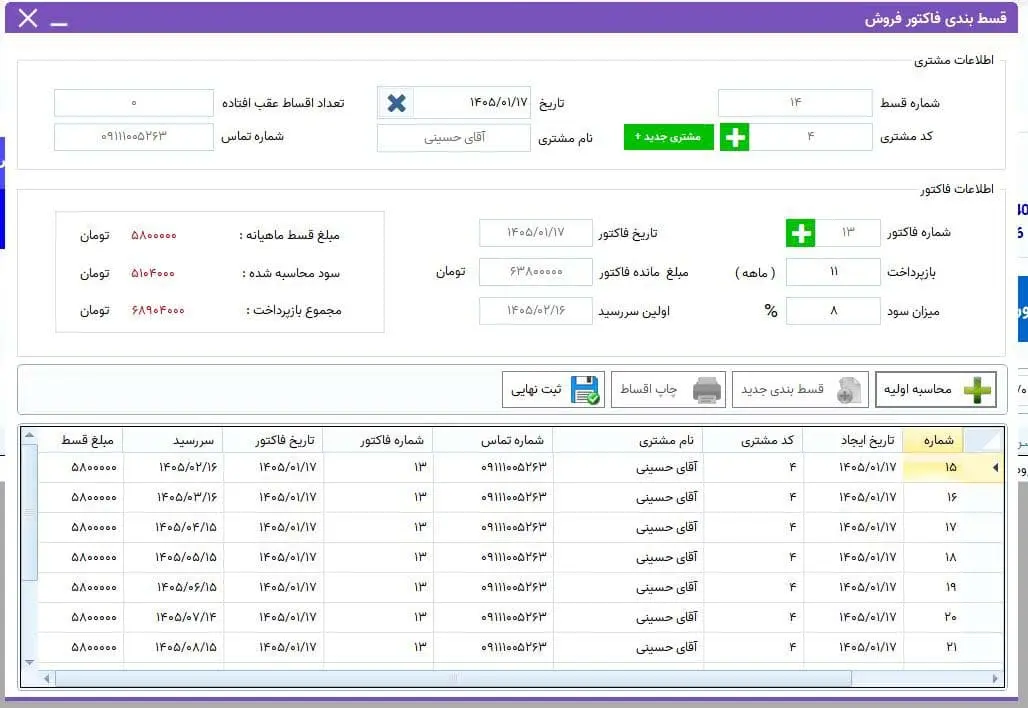
Task: Sort by سررسید column header
Action: pyautogui.click(x=173, y=441)
